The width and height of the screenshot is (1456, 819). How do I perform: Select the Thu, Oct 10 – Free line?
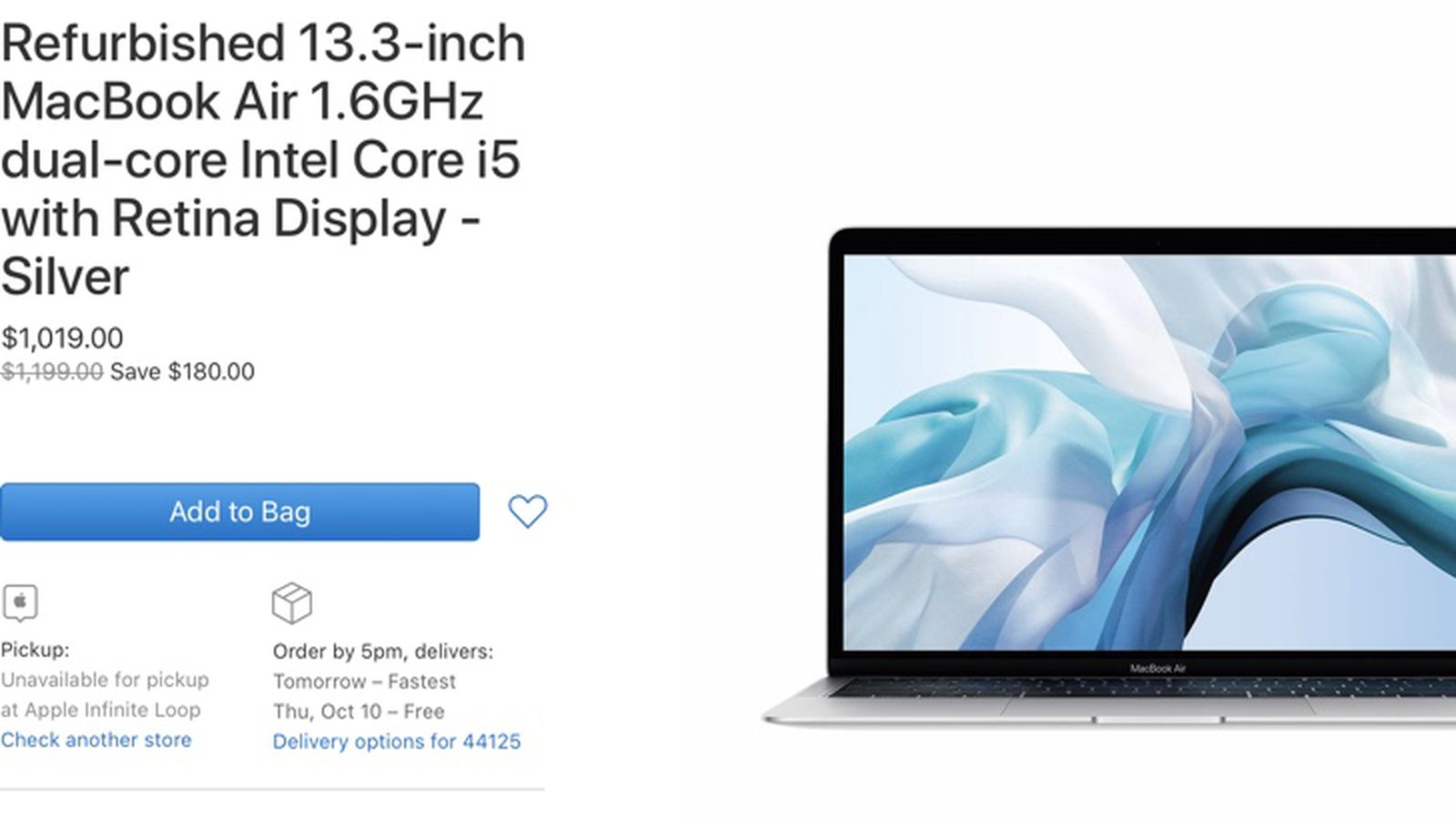pyautogui.click(x=359, y=712)
